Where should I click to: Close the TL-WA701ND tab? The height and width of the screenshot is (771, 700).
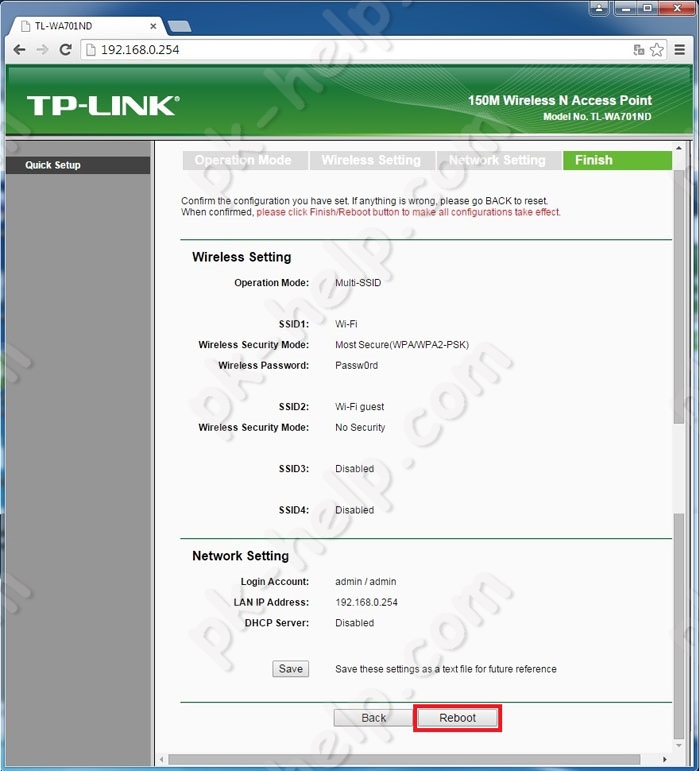153,26
